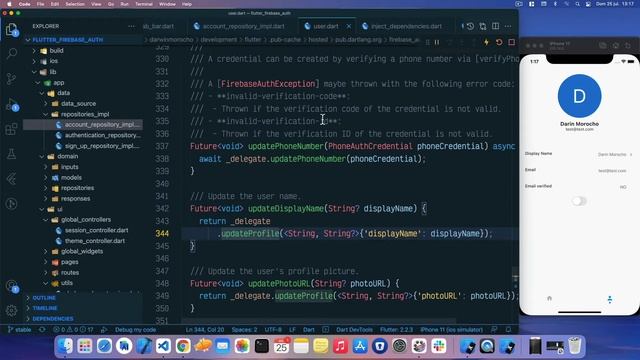Image resolution: width=640 pixels, height=360 pixels.
Task: Open Slack from the Dock
Action: coord(439,346)
